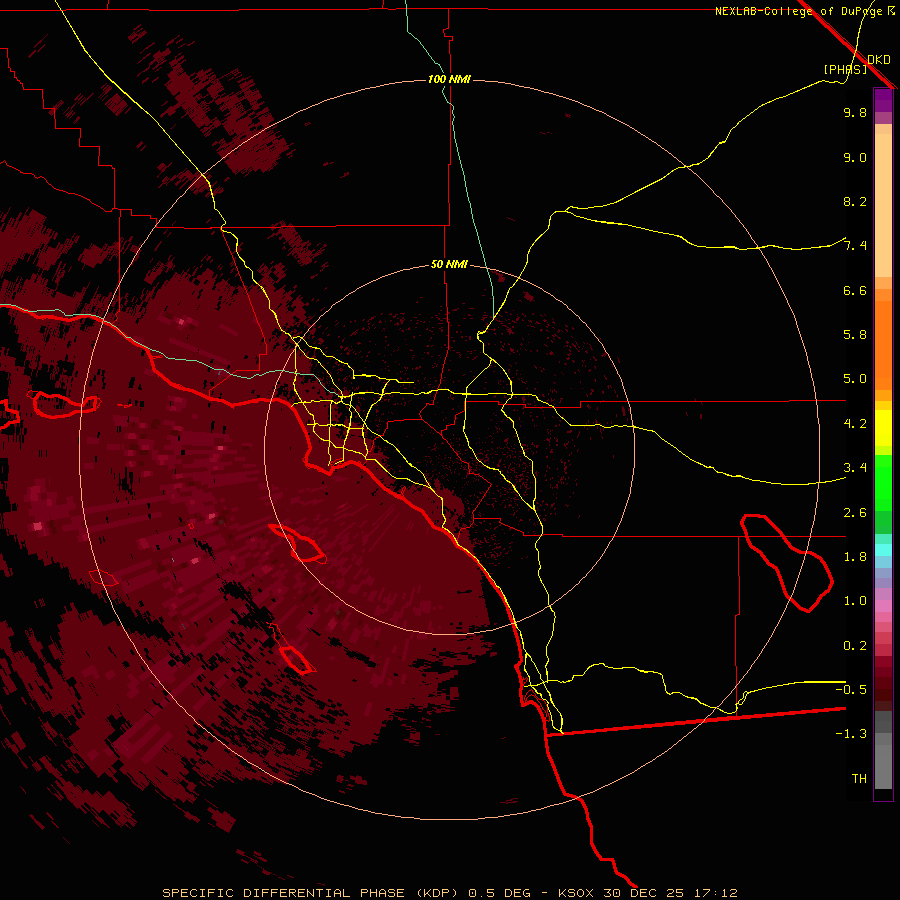Click the 2.6 legend value

point(855,513)
